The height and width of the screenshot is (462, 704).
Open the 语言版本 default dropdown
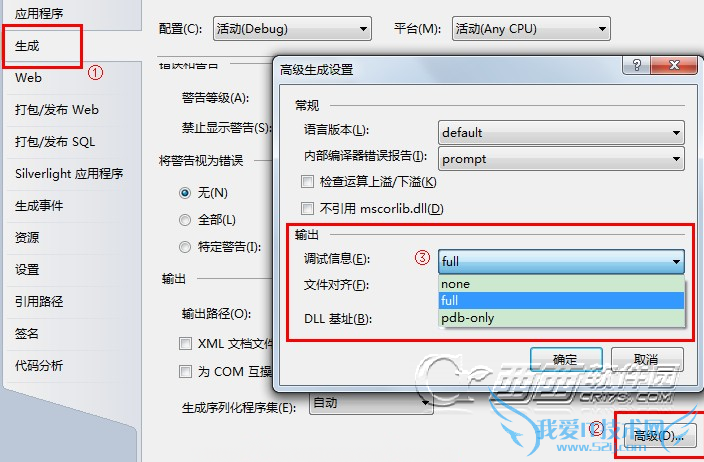[561, 132]
